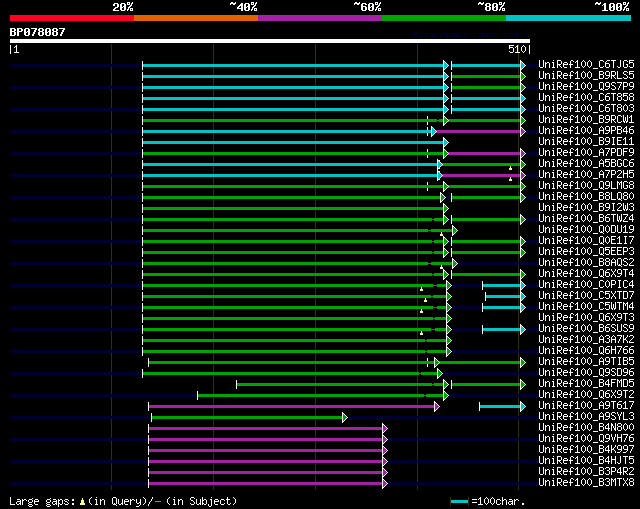Open hit UniRef100_Q9SD96
The image size is (640, 509).
(586, 373)
